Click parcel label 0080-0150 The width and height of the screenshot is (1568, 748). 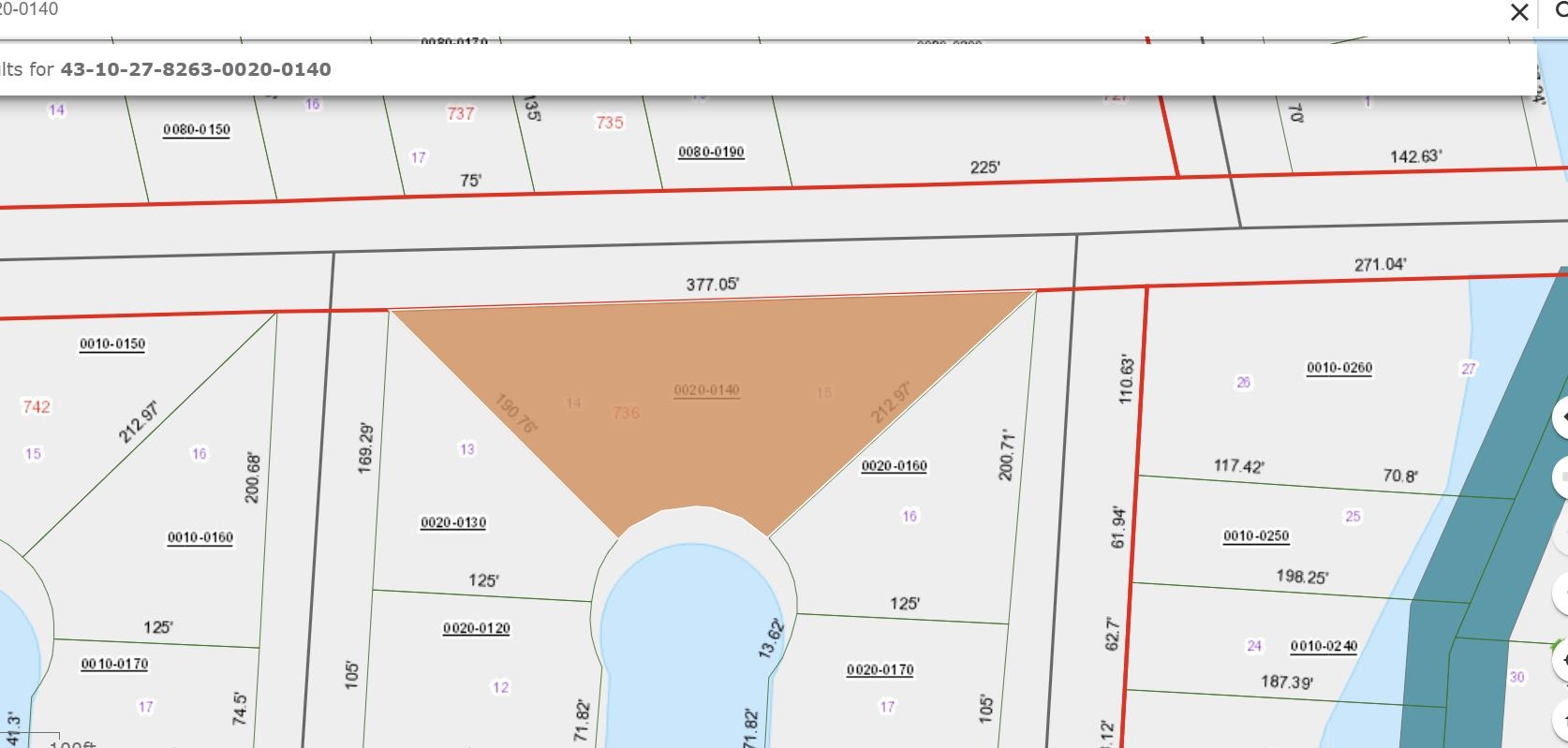click(197, 129)
